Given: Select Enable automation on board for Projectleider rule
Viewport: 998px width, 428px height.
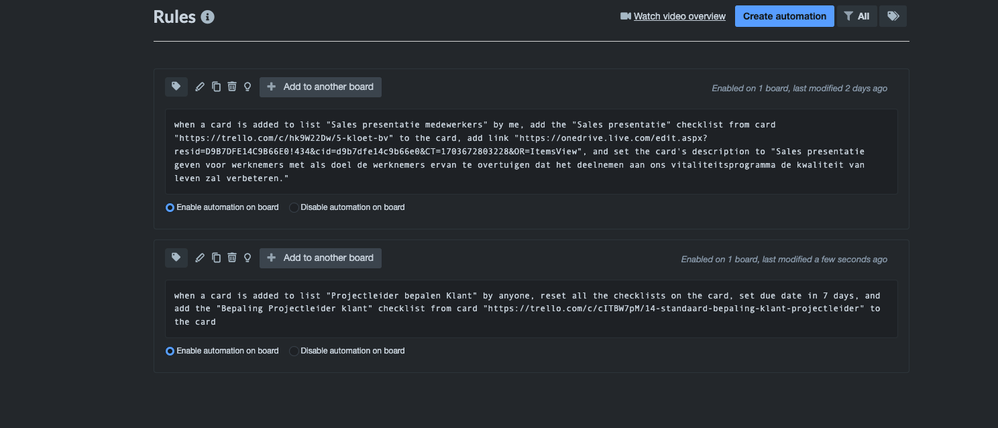Looking at the screenshot, I should coord(170,351).
